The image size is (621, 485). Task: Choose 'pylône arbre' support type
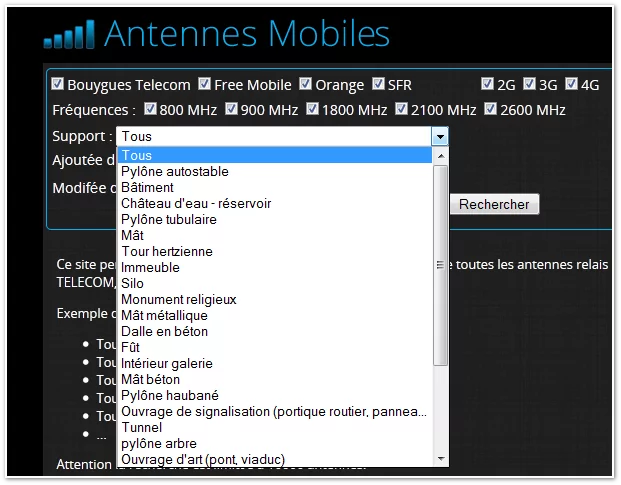[159, 443]
